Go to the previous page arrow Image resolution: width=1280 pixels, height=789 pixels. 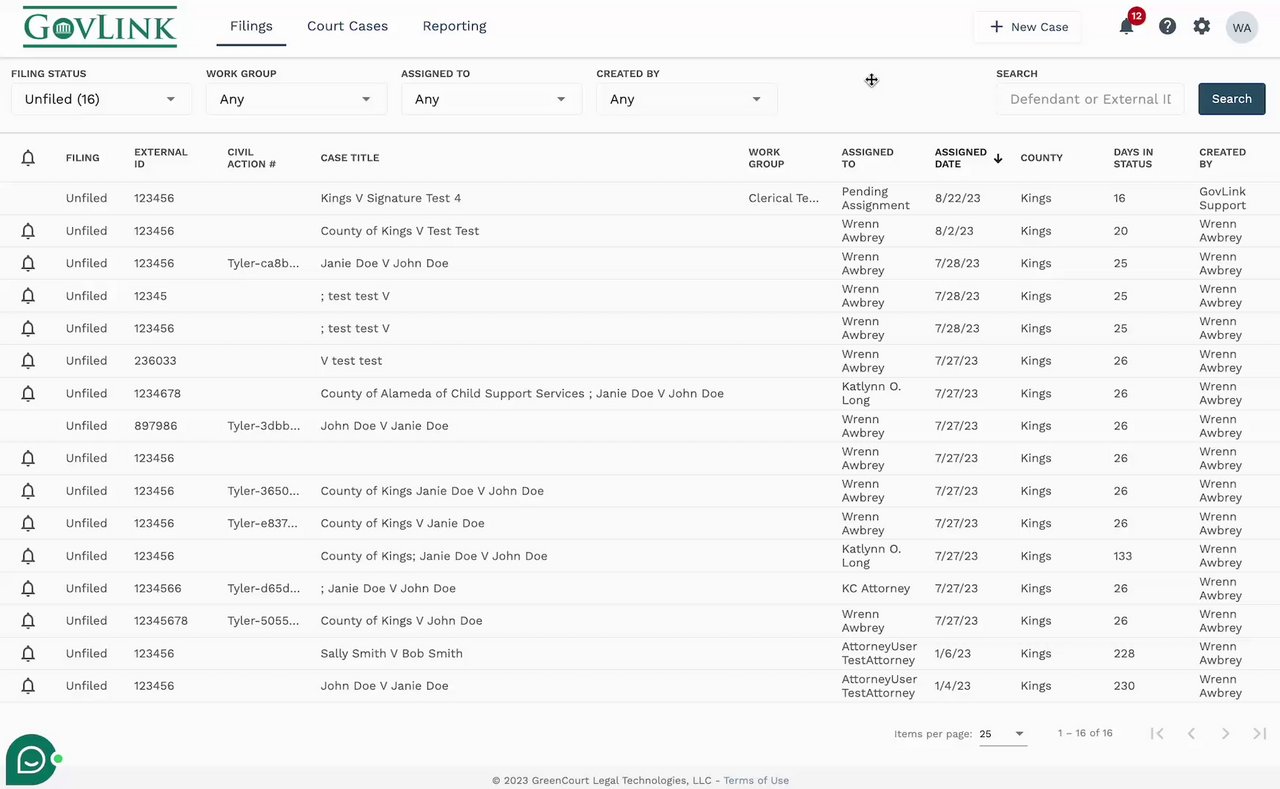(x=1191, y=733)
